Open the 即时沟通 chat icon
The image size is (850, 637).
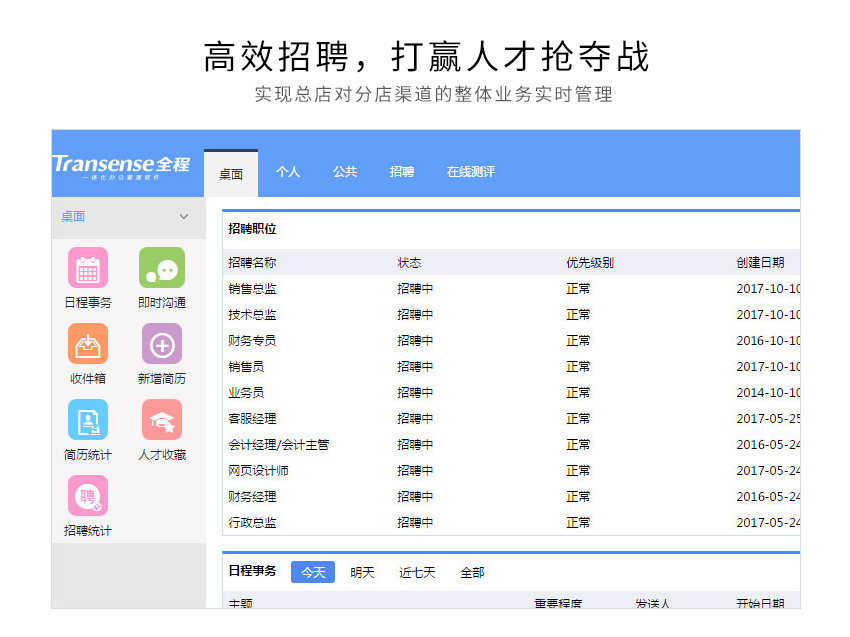[162, 268]
